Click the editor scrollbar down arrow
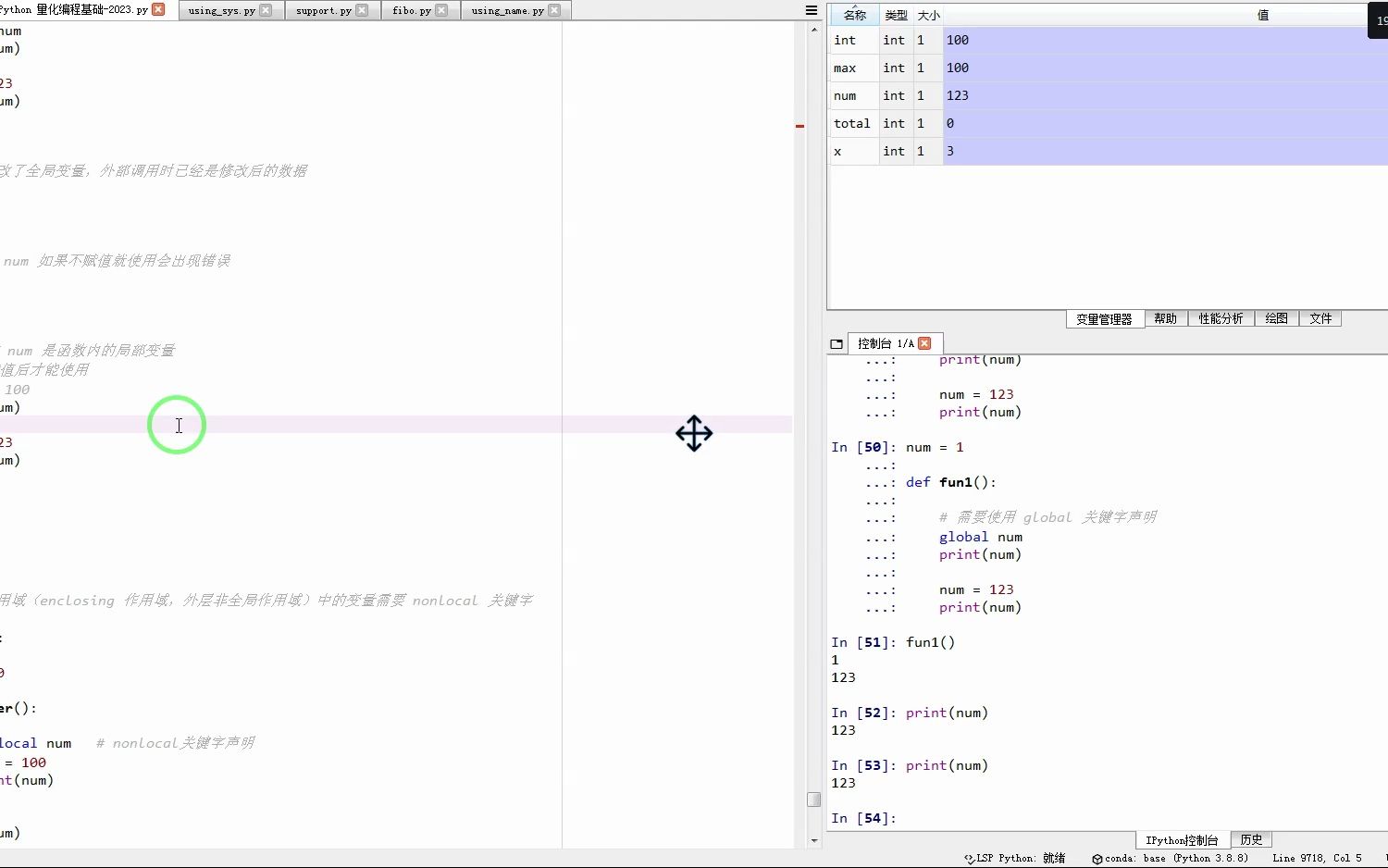1388x868 pixels. tap(814, 841)
